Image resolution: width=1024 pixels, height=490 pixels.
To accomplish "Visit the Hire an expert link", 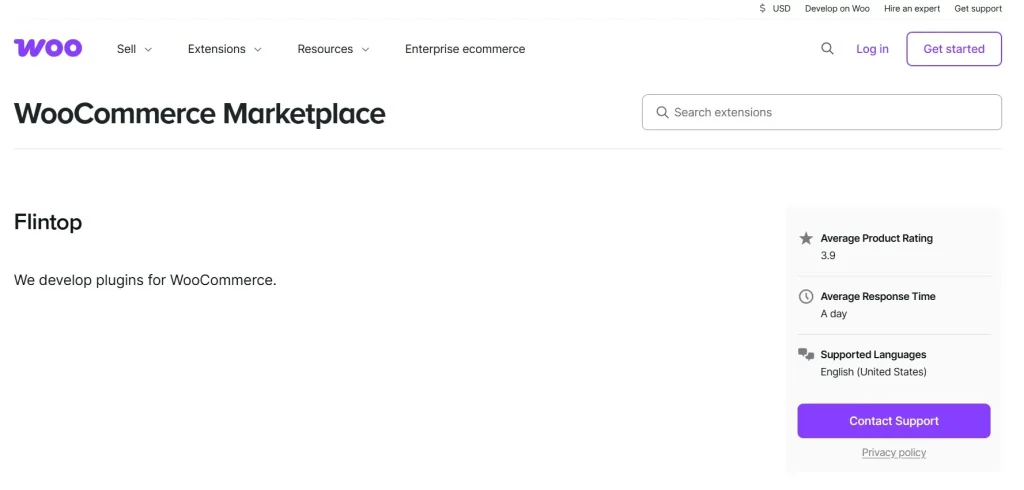I will point(911,8).
